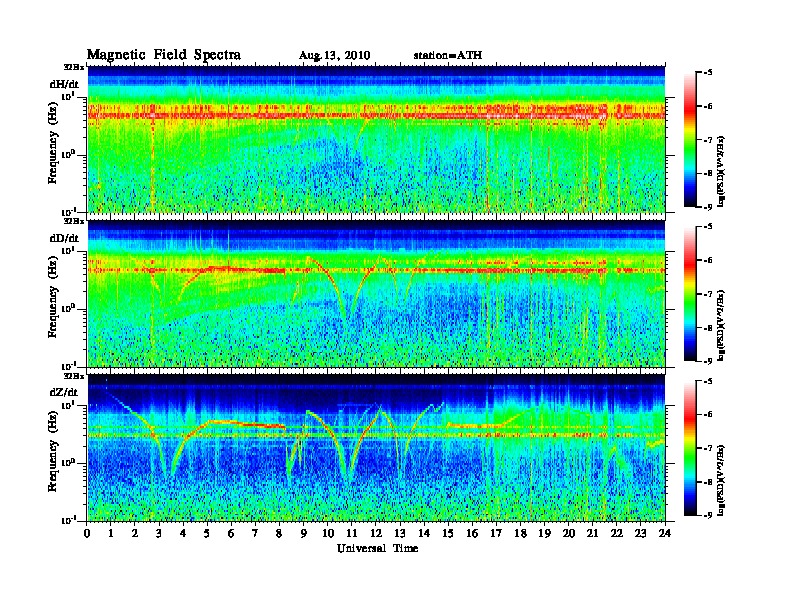
Task: Click the dZ/dt panel label
Action: tap(64, 392)
